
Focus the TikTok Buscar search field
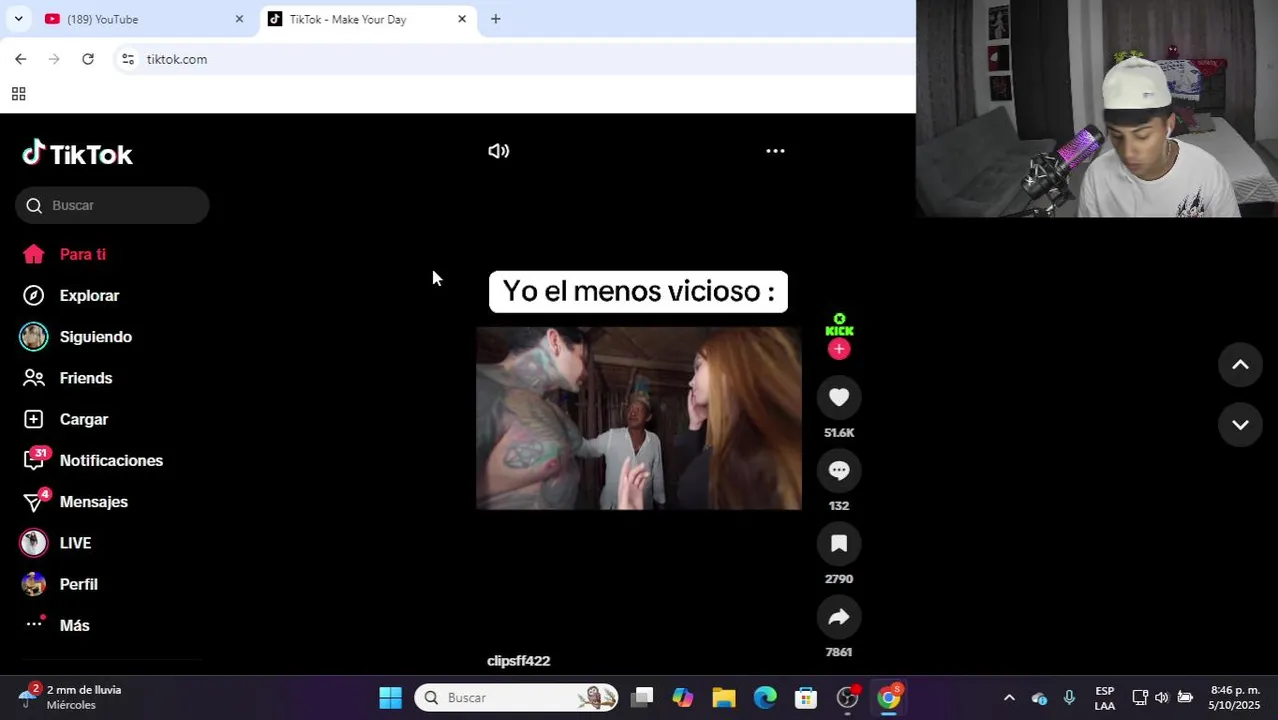pos(112,205)
